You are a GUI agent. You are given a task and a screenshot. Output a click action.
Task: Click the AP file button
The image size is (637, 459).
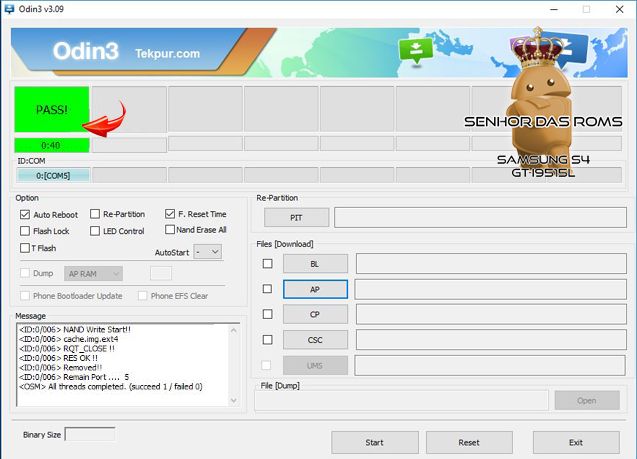click(315, 289)
